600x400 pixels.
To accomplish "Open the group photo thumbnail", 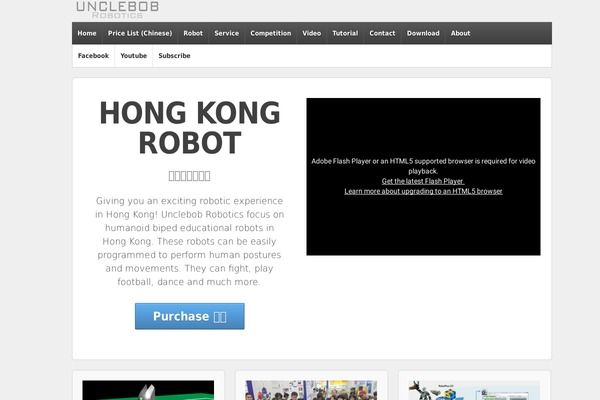I will click(311, 390).
